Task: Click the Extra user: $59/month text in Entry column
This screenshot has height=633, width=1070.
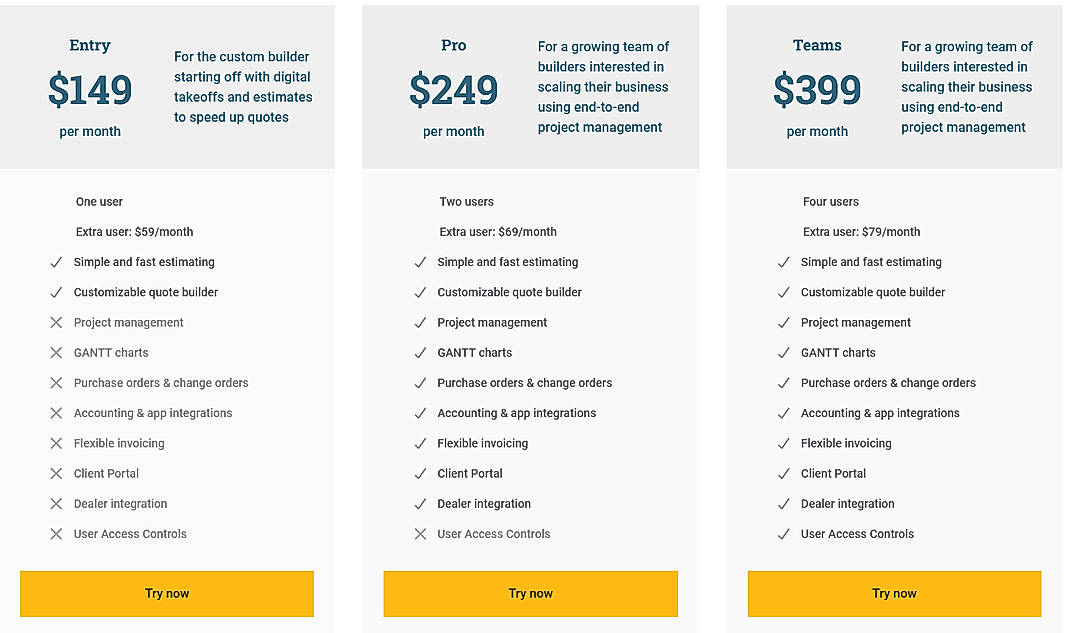Action: tap(135, 231)
